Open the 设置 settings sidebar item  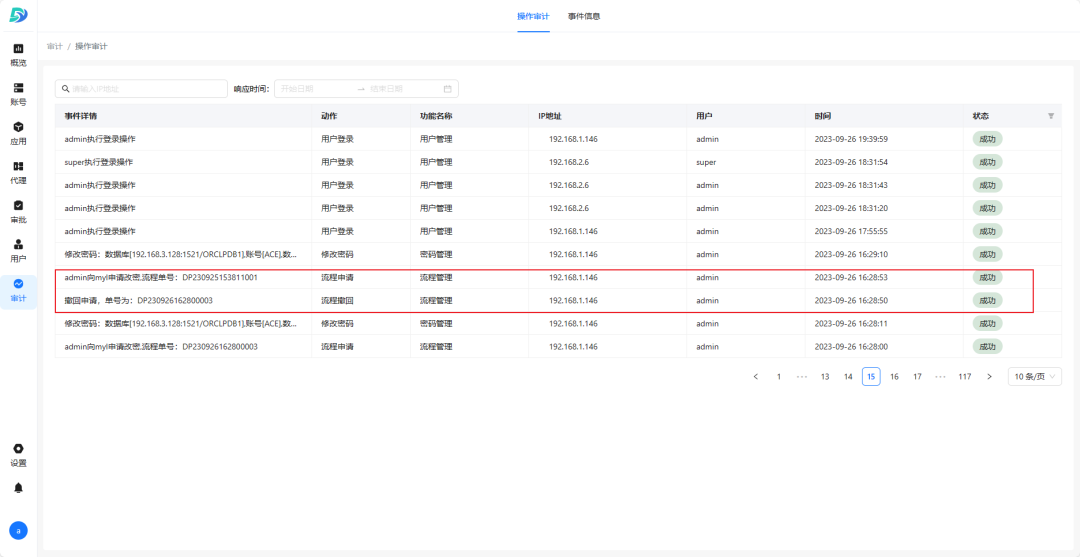pos(19,455)
